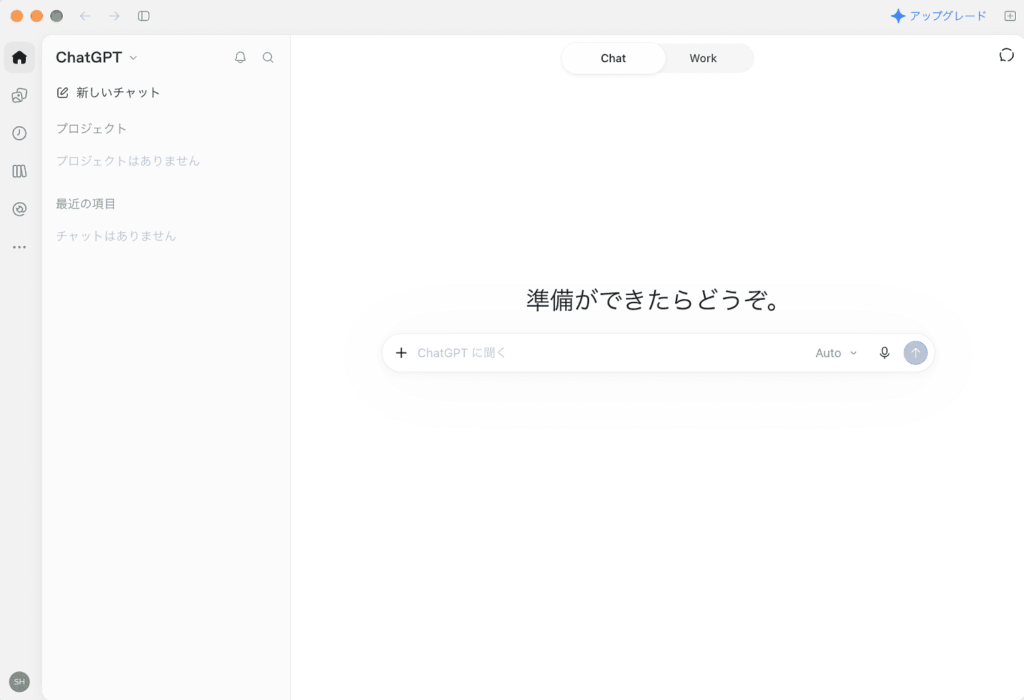Expand the ChatGPT model dropdown
The image size is (1024, 700).
pyautogui.click(x=97, y=57)
